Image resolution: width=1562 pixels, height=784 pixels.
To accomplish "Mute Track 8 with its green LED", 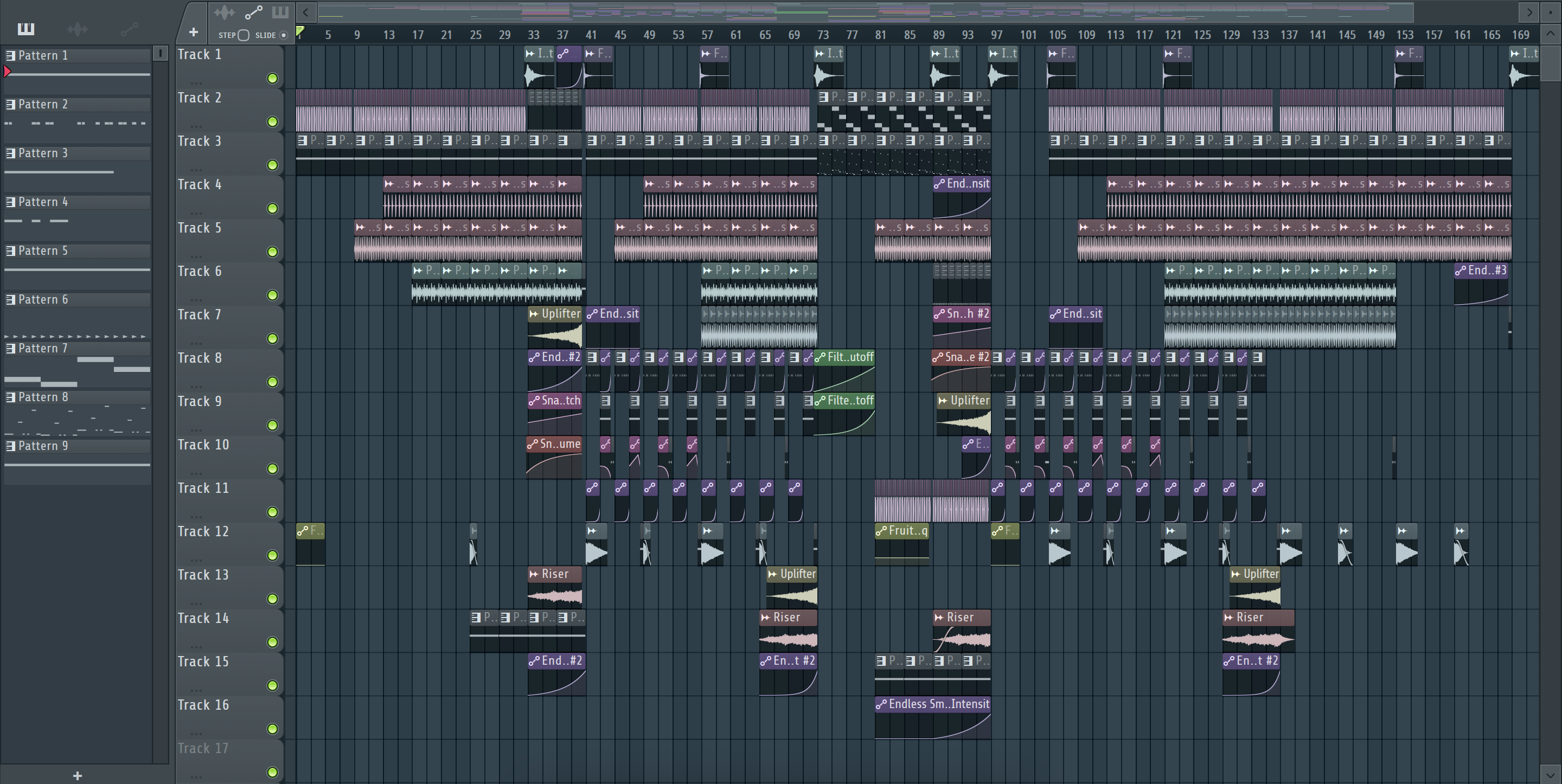I will (272, 382).
